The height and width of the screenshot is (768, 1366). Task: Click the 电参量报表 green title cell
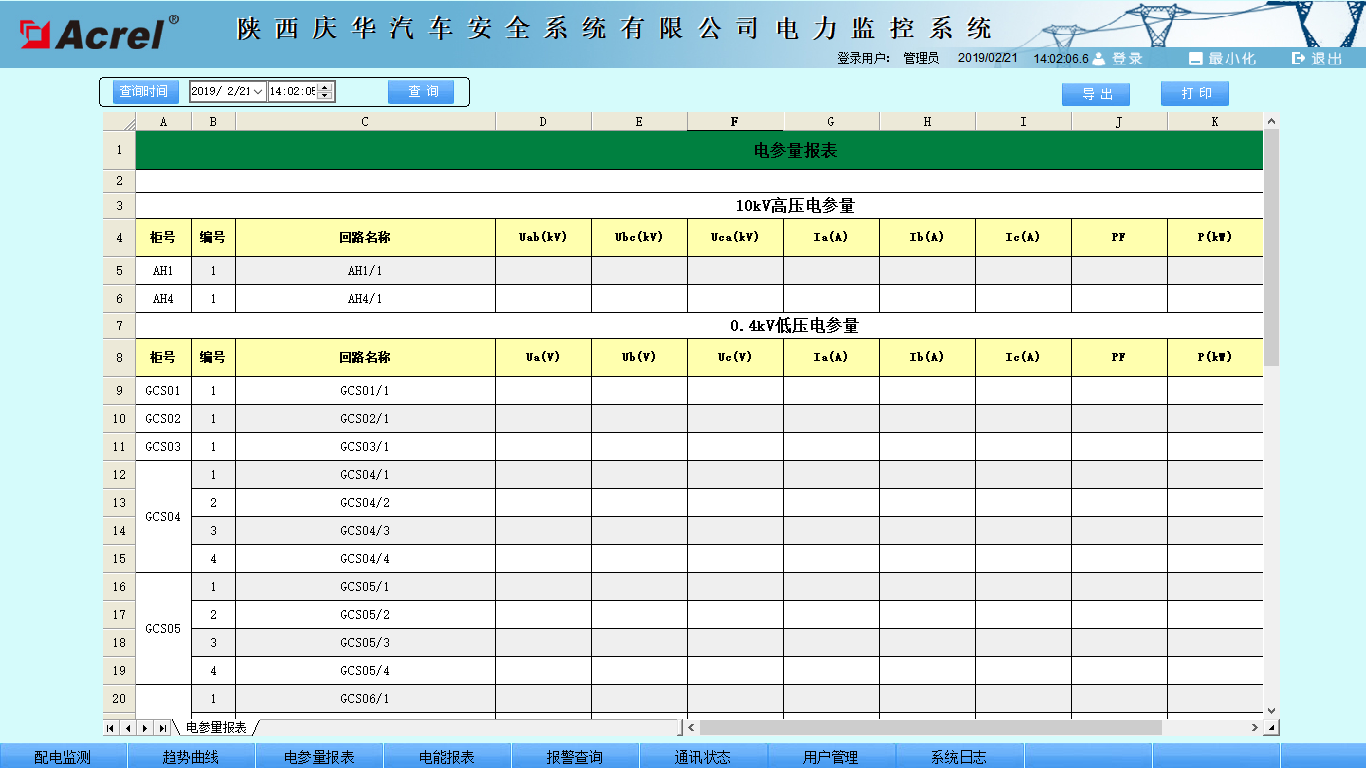tap(699, 150)
